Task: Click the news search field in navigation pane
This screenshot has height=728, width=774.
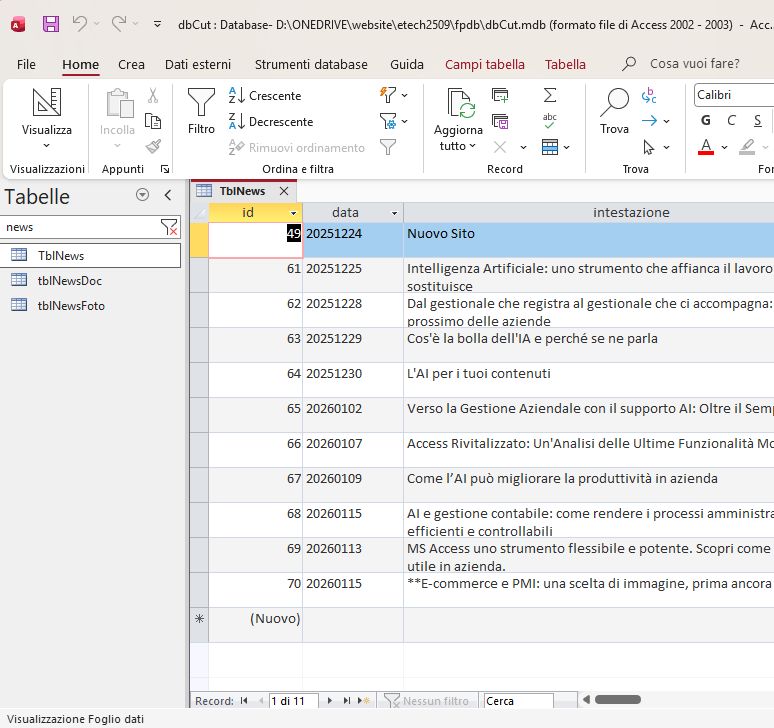Action: [81, 227]
